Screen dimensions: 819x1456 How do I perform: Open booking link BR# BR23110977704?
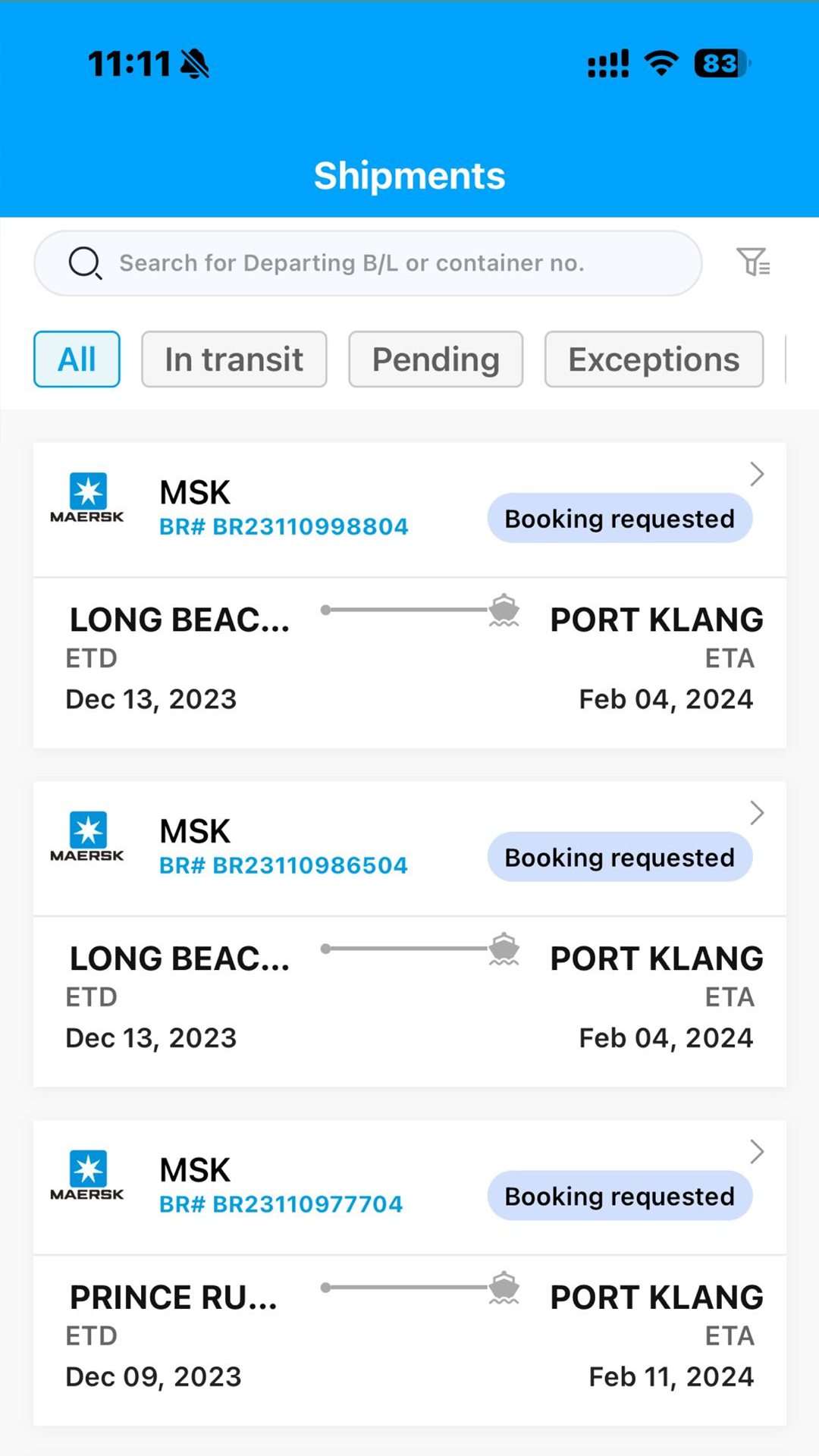tap(281, 1204)
